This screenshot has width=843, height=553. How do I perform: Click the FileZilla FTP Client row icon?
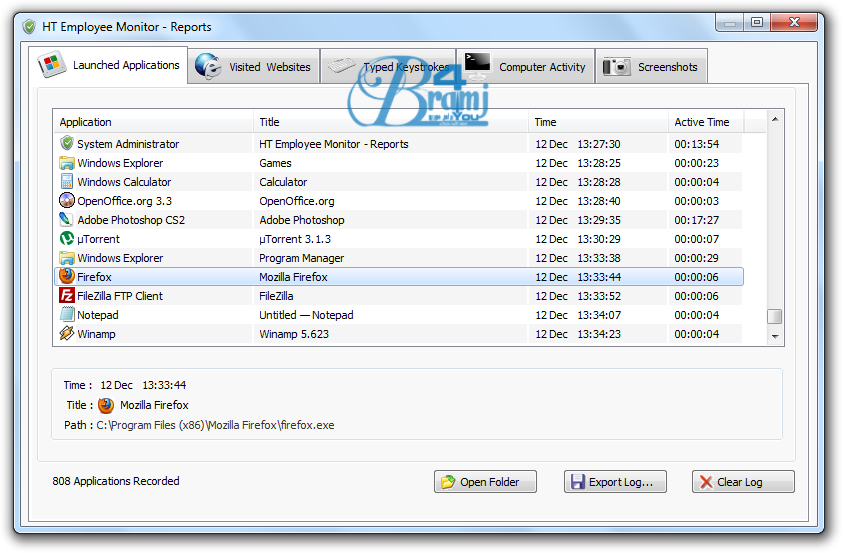(67, 296)
